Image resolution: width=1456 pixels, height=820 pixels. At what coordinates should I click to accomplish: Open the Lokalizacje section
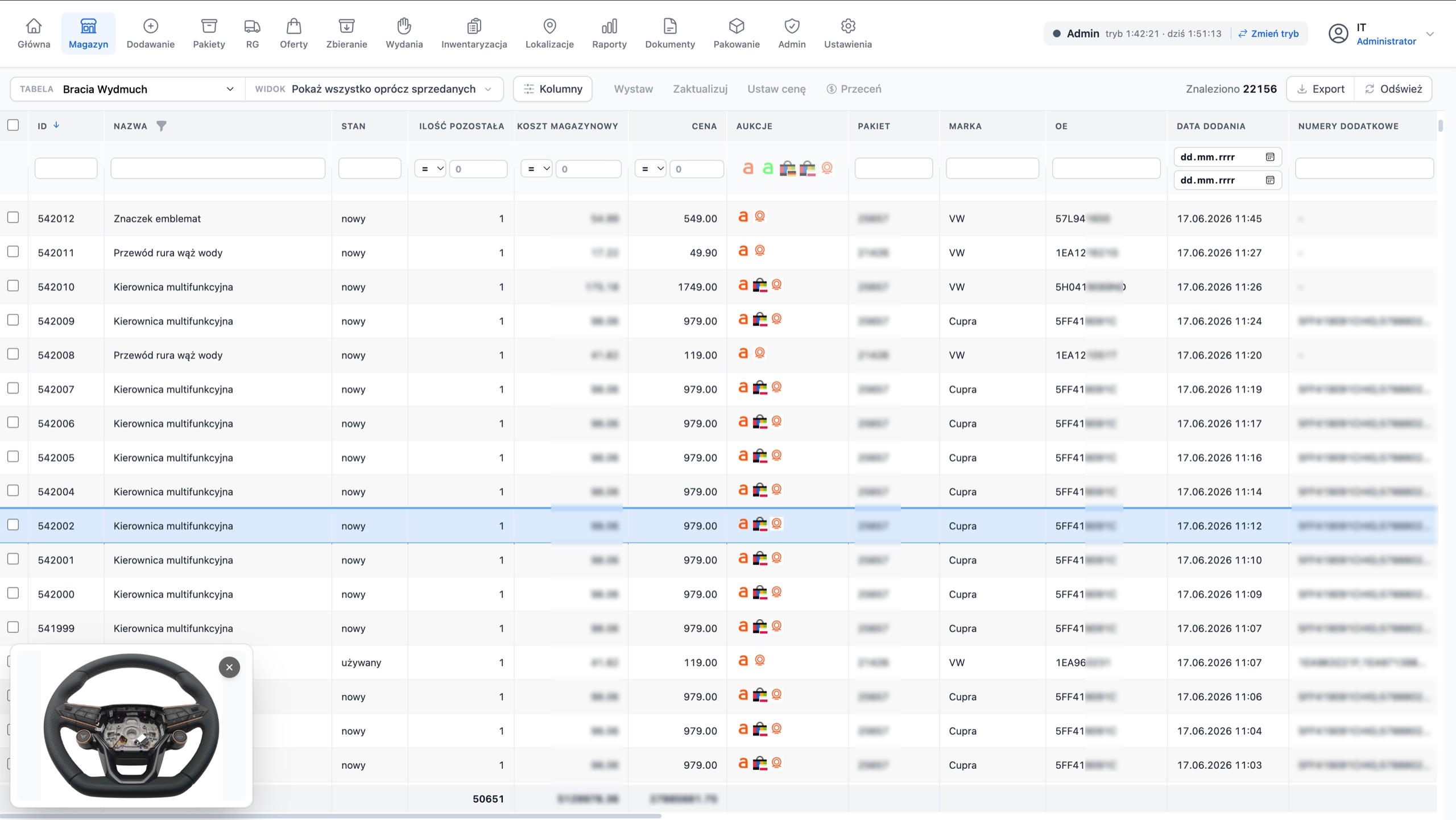pyautogui.click(x=549, y=34)
